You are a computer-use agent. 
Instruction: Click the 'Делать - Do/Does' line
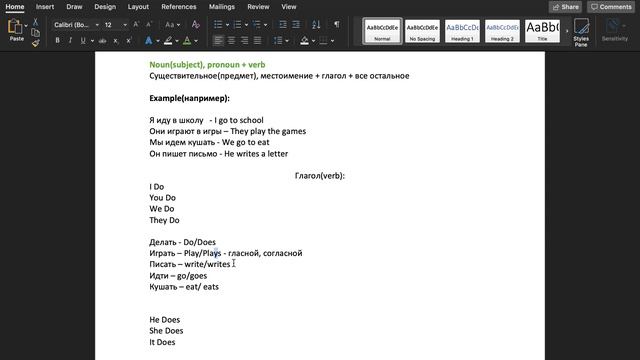[182, 242]
